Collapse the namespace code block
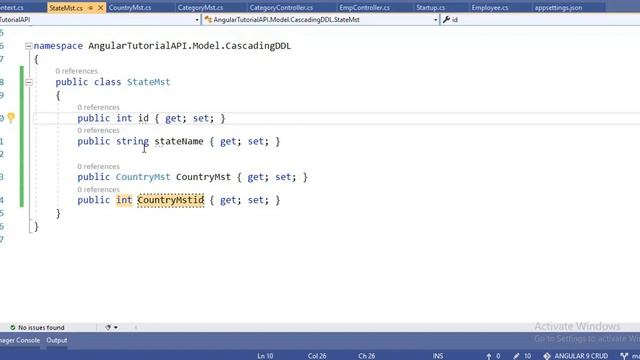 [29, 46]
